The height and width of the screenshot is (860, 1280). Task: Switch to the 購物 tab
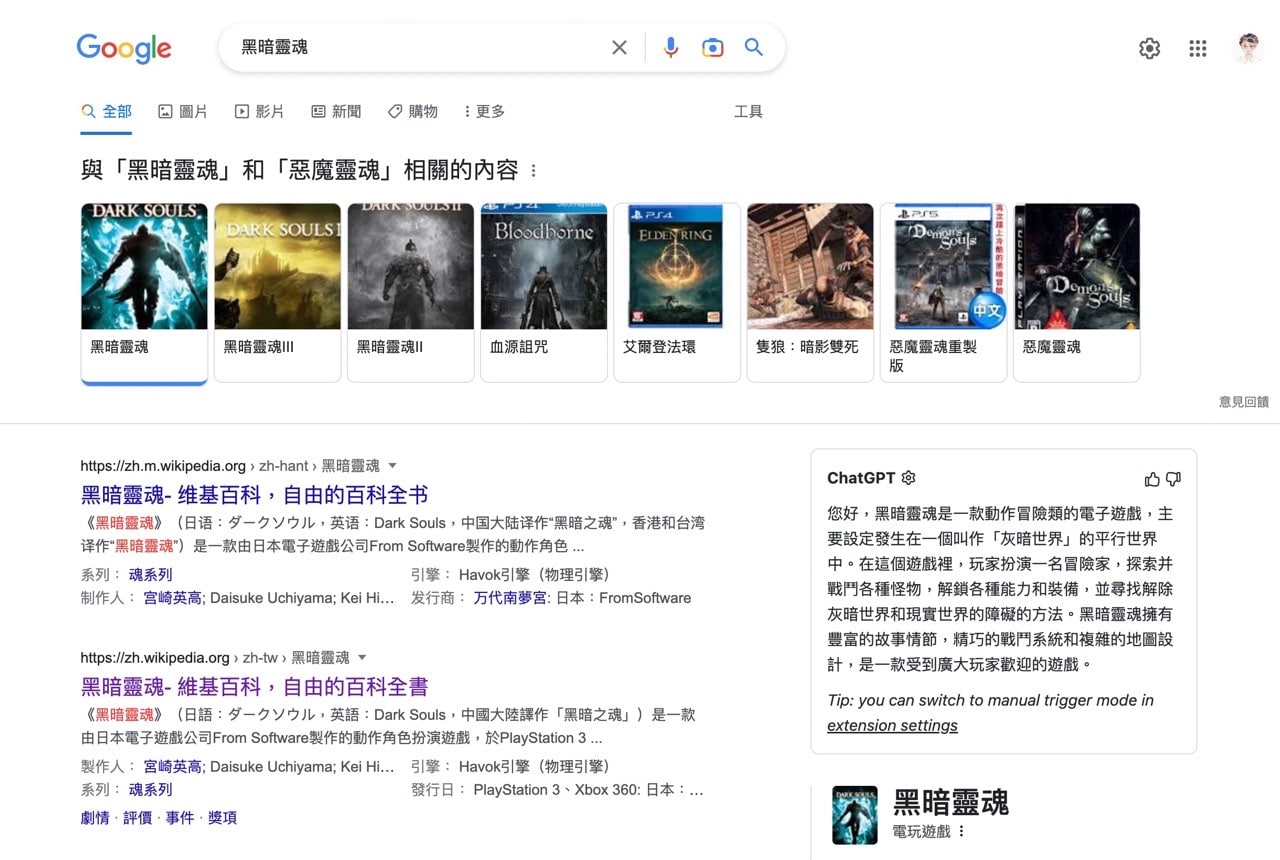(x=413, y=111)
